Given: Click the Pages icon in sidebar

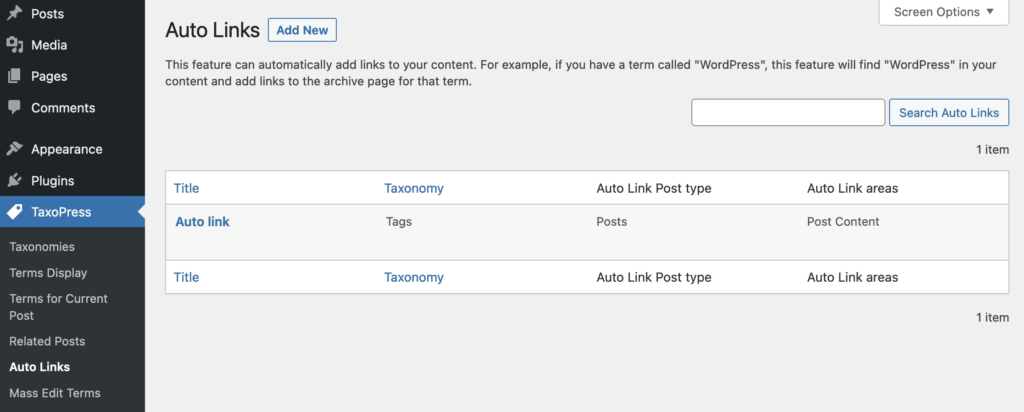Looking at the screenshot, I should (x=14, y=76).
